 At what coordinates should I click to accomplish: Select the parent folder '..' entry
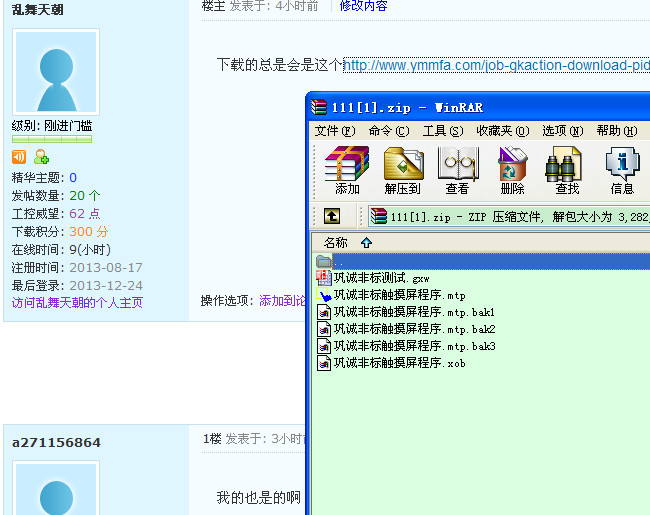pos(336,262)
